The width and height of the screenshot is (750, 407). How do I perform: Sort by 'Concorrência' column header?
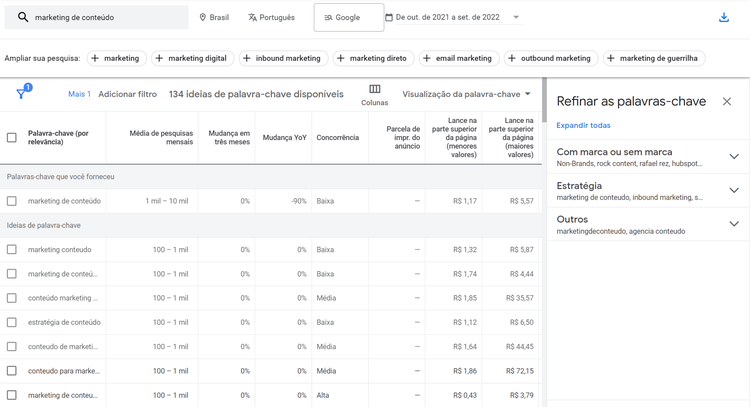[x=337, y=138]
